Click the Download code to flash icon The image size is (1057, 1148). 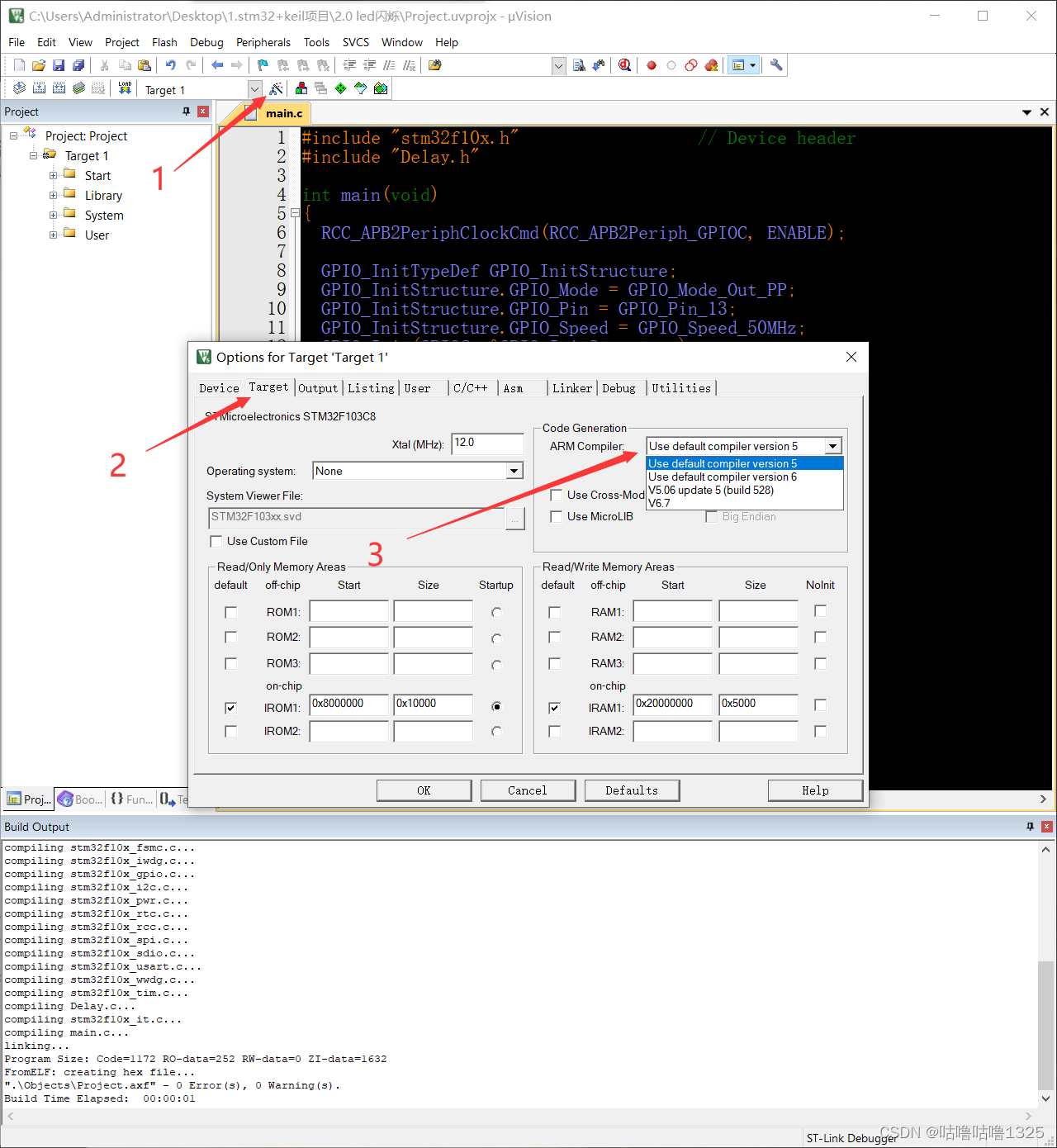125,88
